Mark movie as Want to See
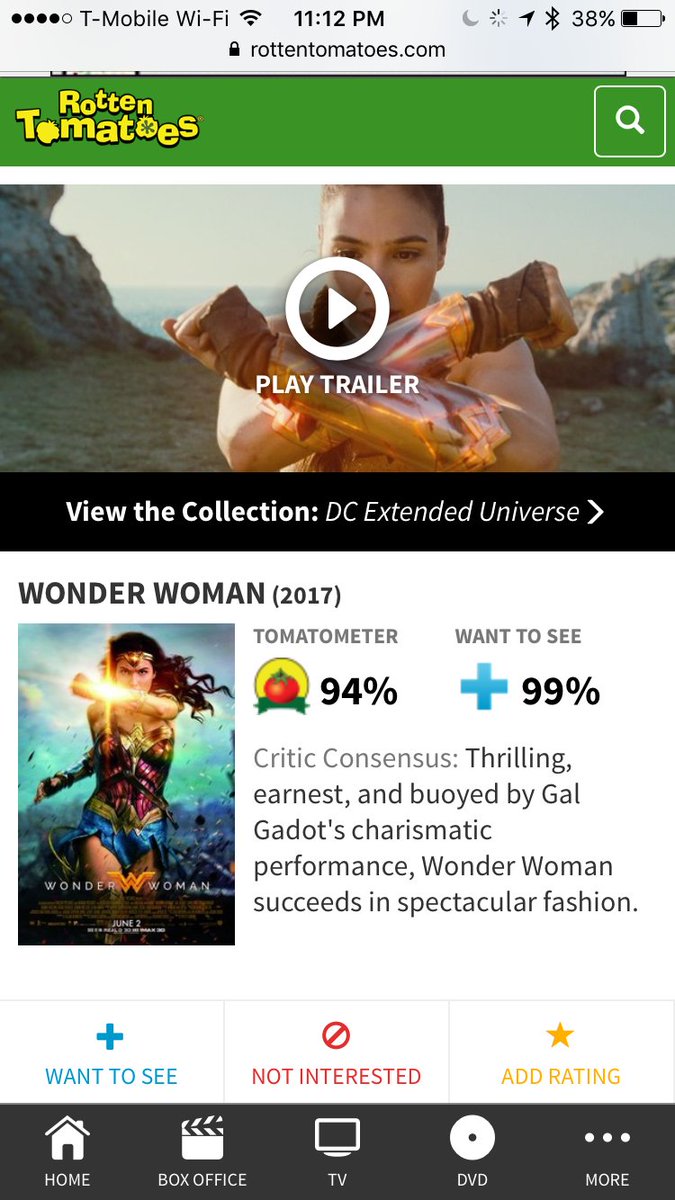The width and height of the screenshot is (675, 1200). coord(111,1053)
